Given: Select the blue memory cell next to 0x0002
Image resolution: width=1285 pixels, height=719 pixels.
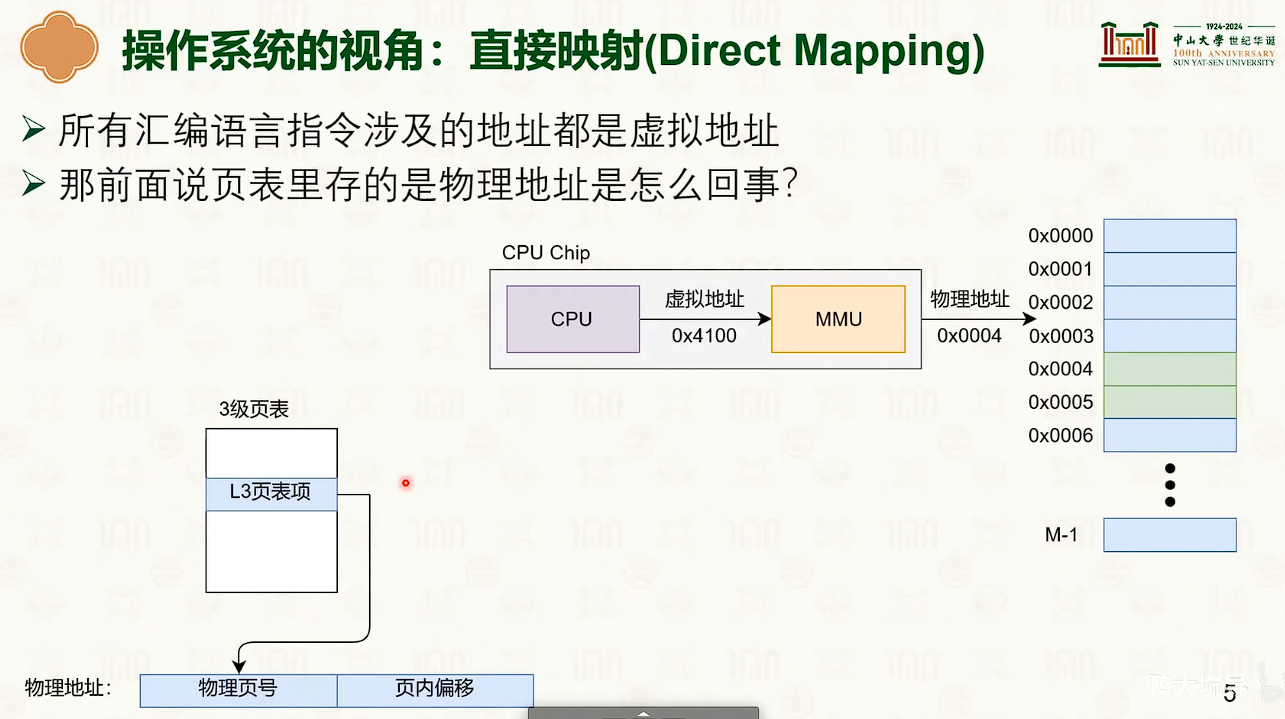Looking at the screenshot, I should pos(1170,302).
